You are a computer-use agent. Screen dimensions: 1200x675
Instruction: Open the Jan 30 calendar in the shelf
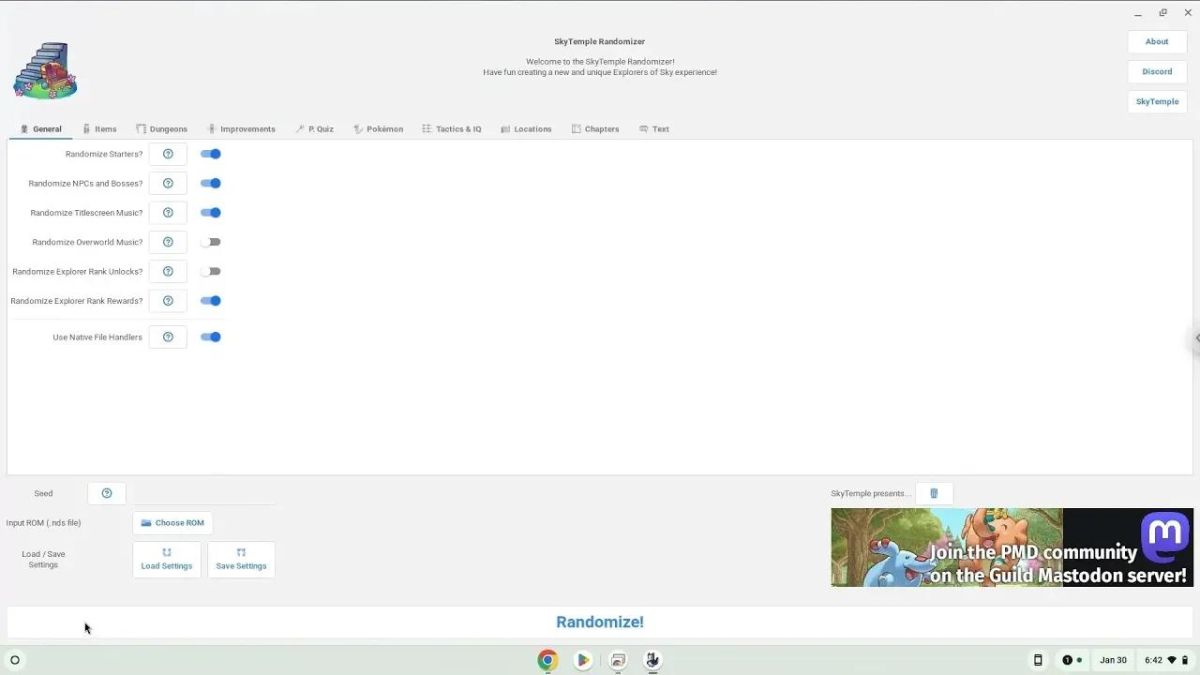coord(1113,660)
